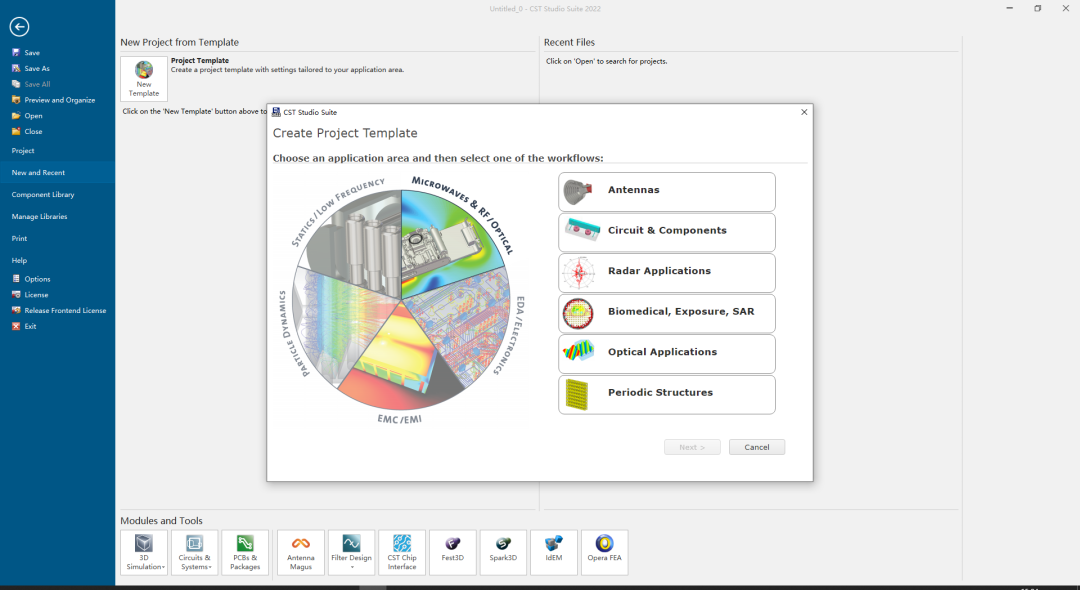The image size is (1080, 590).
Task: Open the Fest3D module
Action: pyautogui.click(x=453, y=552)
